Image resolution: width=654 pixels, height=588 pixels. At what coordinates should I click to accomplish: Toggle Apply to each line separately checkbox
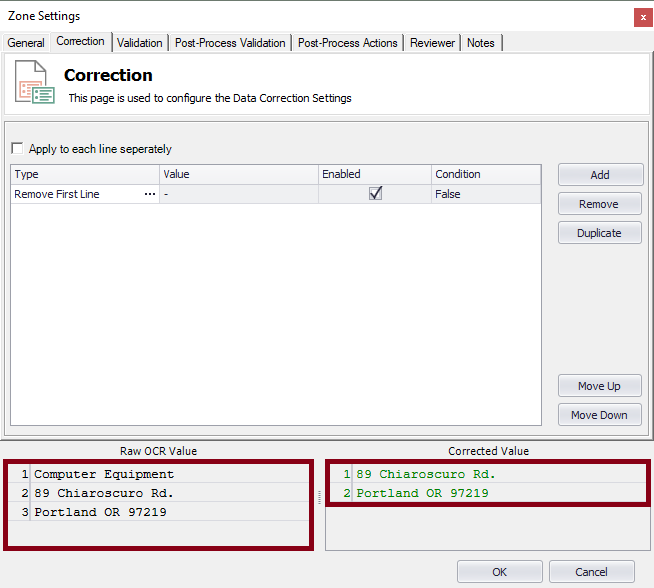point(17,148)
